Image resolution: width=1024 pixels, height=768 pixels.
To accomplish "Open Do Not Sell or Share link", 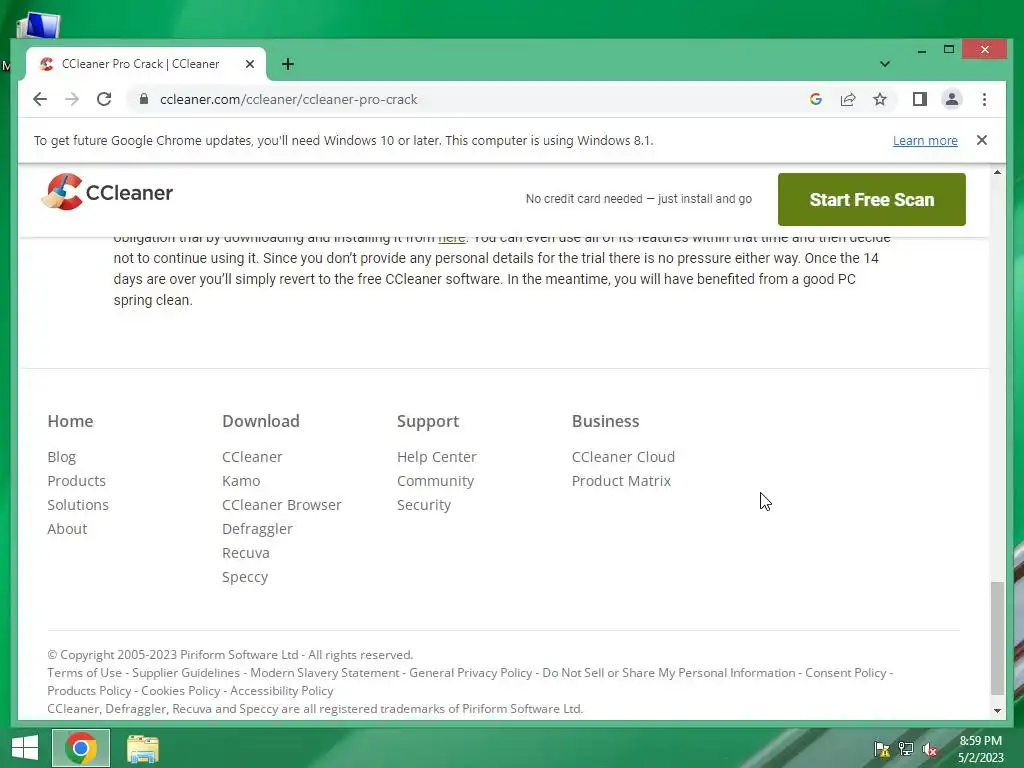I will (669, 673).
